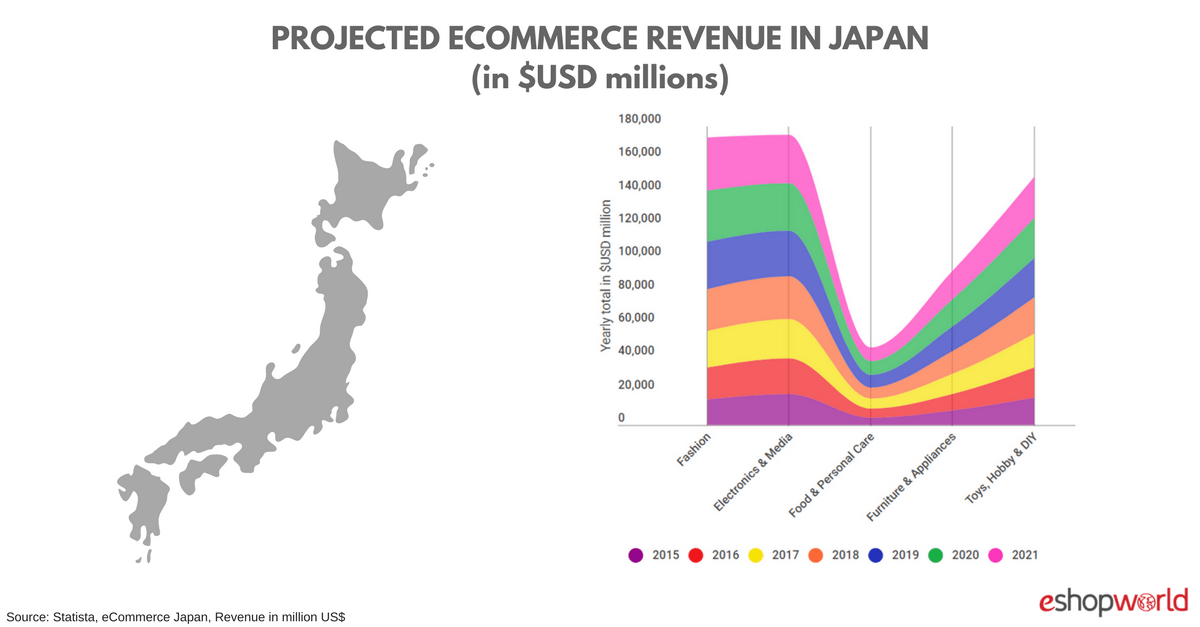Screen dimensions: 1200x627
Task: Click the Yearly total in $USD million axis title
Action: coord(605,275)
